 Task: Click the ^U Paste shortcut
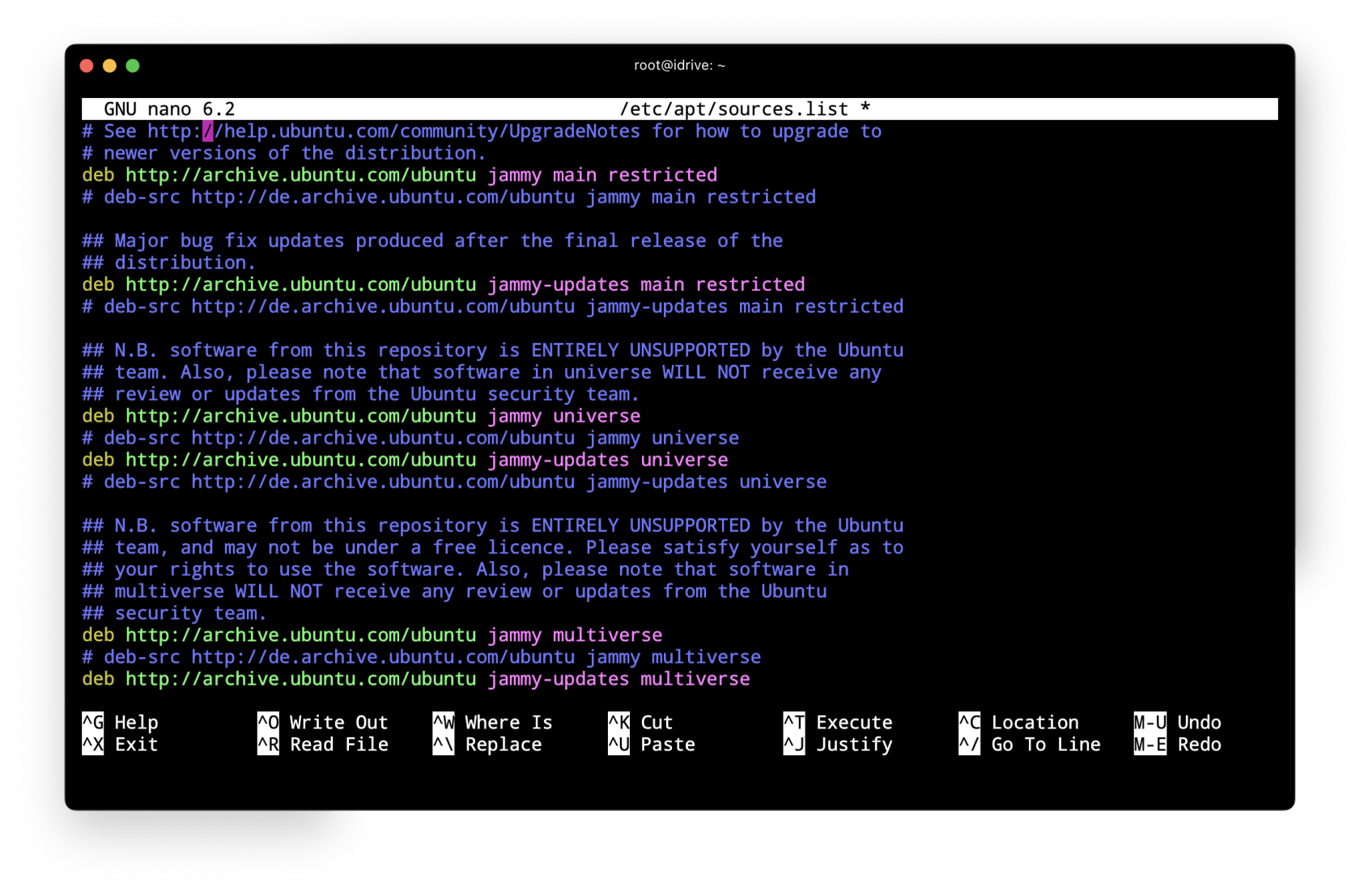point(652,744)
